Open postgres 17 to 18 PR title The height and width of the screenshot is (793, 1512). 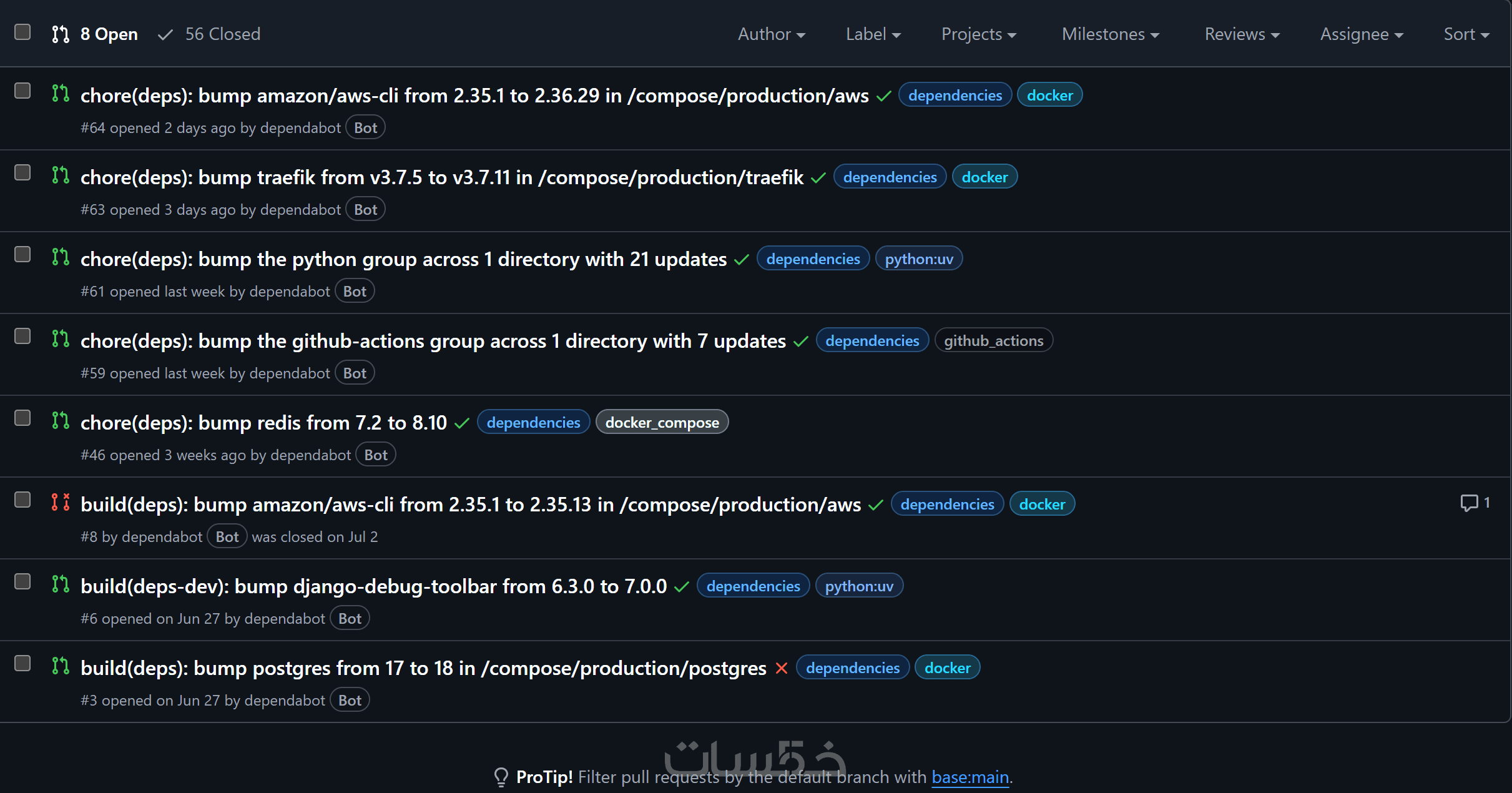point(423,668)
